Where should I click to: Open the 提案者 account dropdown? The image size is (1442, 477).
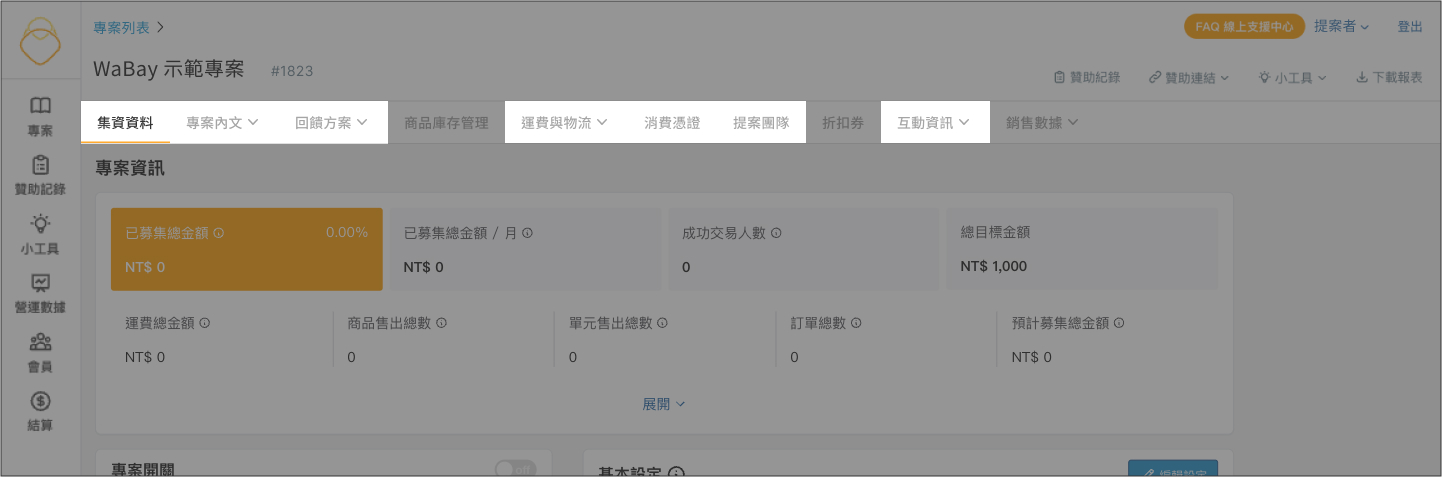1341,27
